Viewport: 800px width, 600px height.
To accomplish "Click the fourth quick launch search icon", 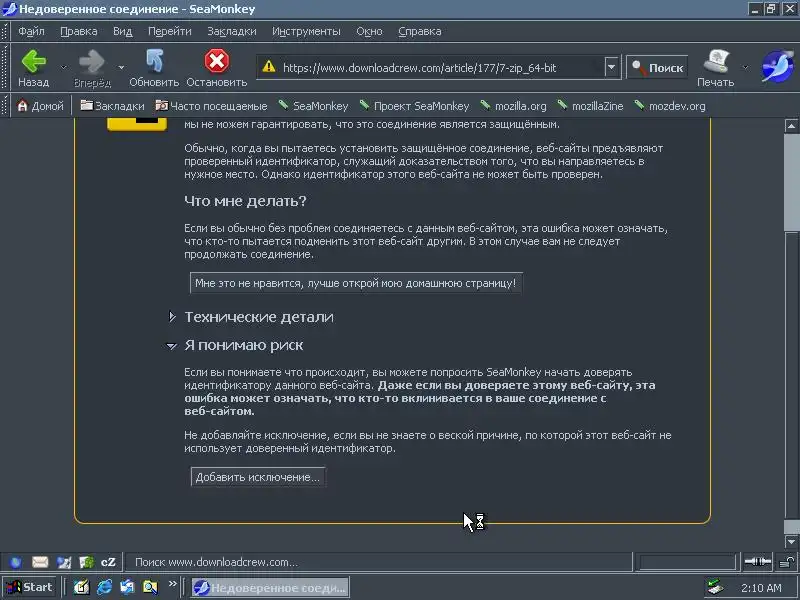I will point(150,587).
